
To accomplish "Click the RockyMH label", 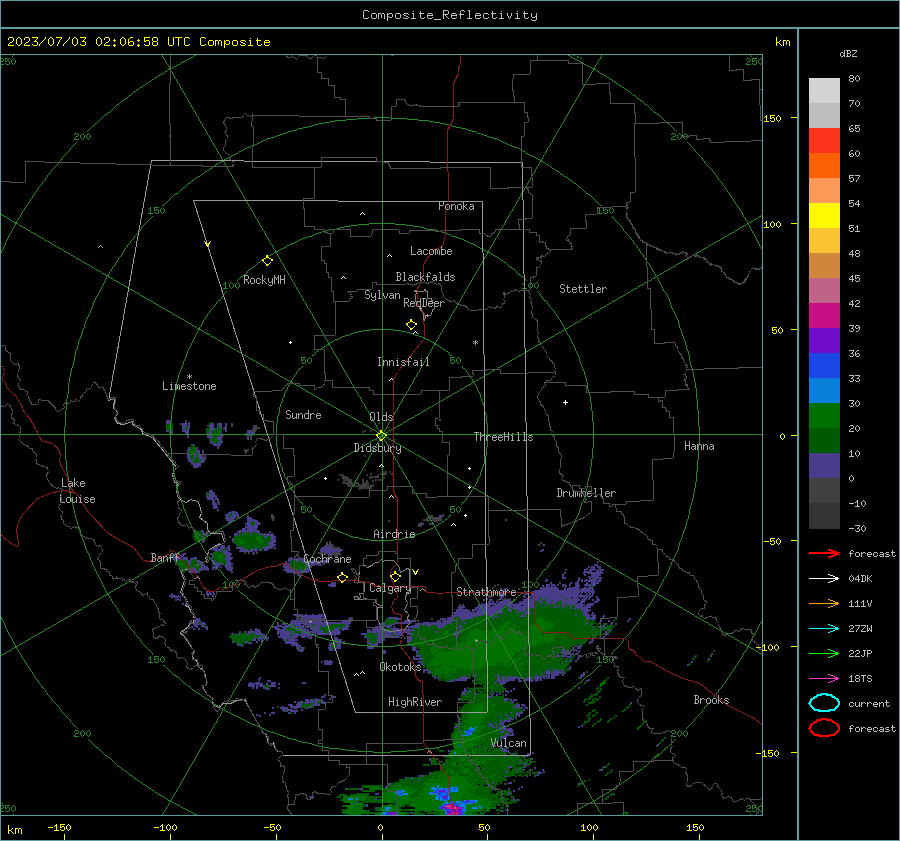I will coord(264,280).
